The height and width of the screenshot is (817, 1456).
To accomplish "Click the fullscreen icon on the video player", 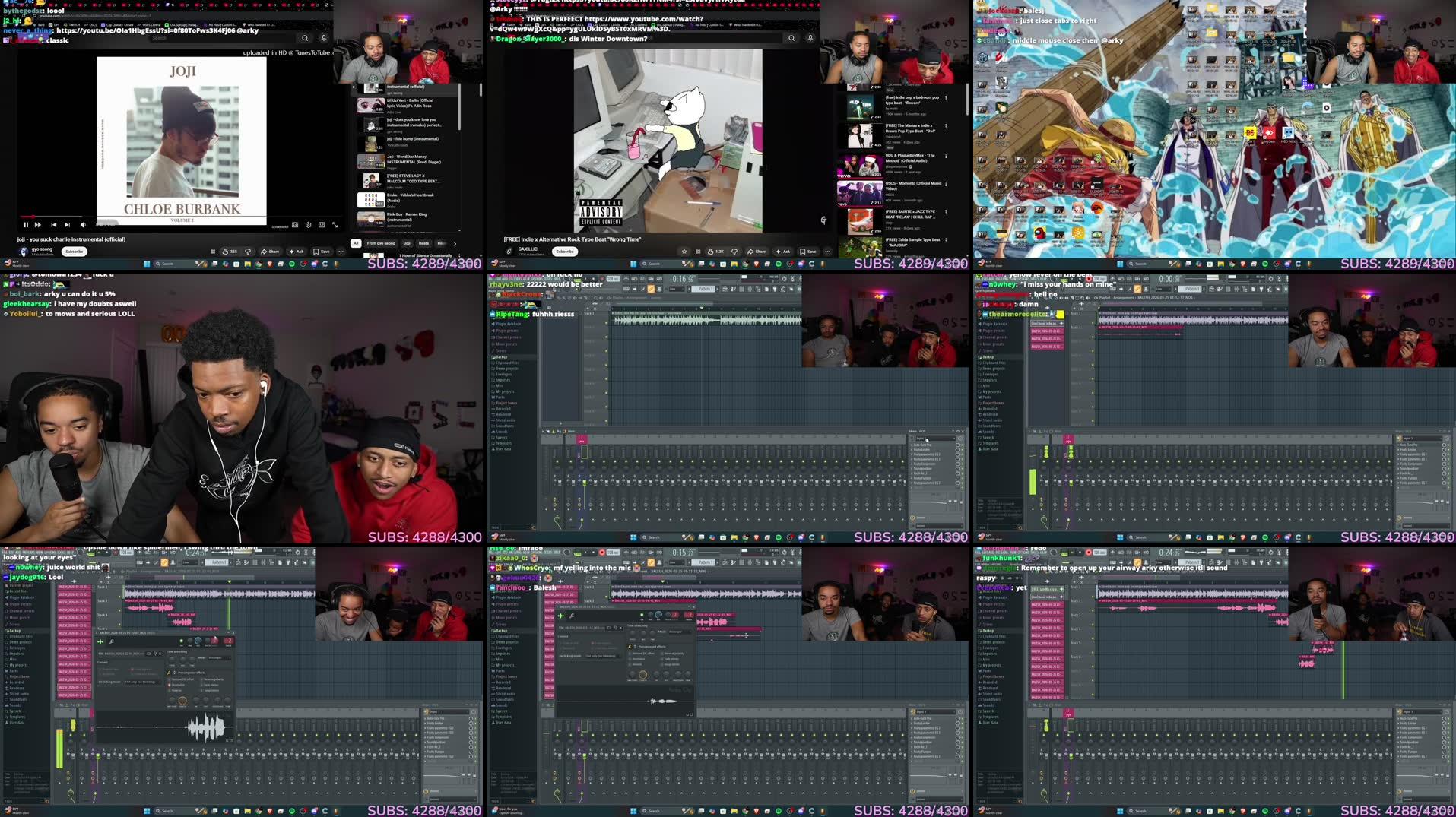I will tap(336, 225).
